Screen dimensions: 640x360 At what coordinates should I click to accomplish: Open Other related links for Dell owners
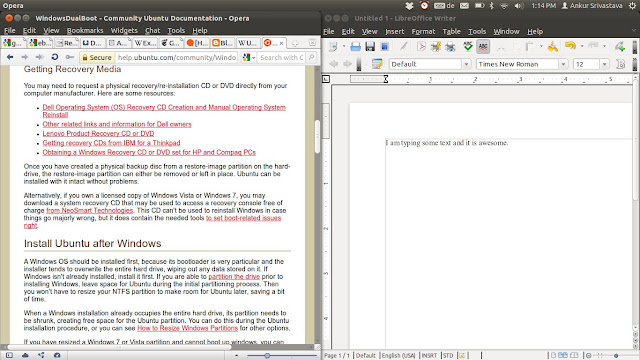click(117, 124)
